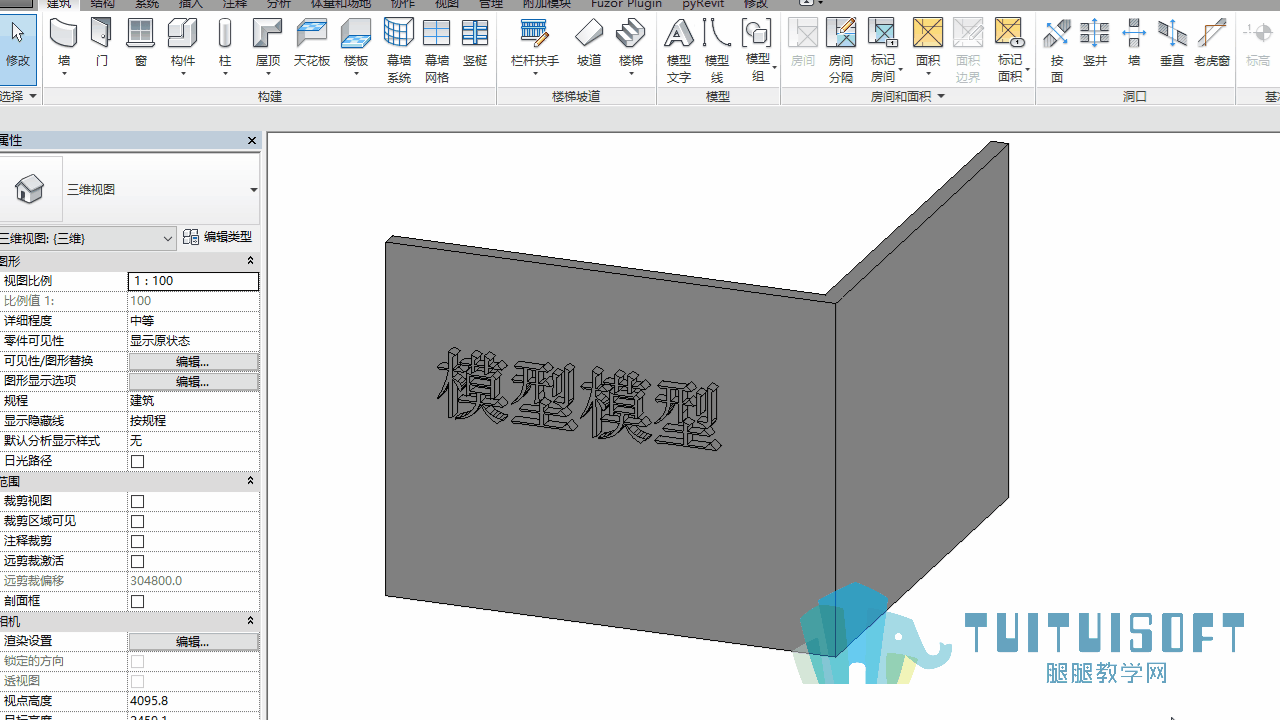Pick the 窗 (Window) tool

(x=141, y=45)
